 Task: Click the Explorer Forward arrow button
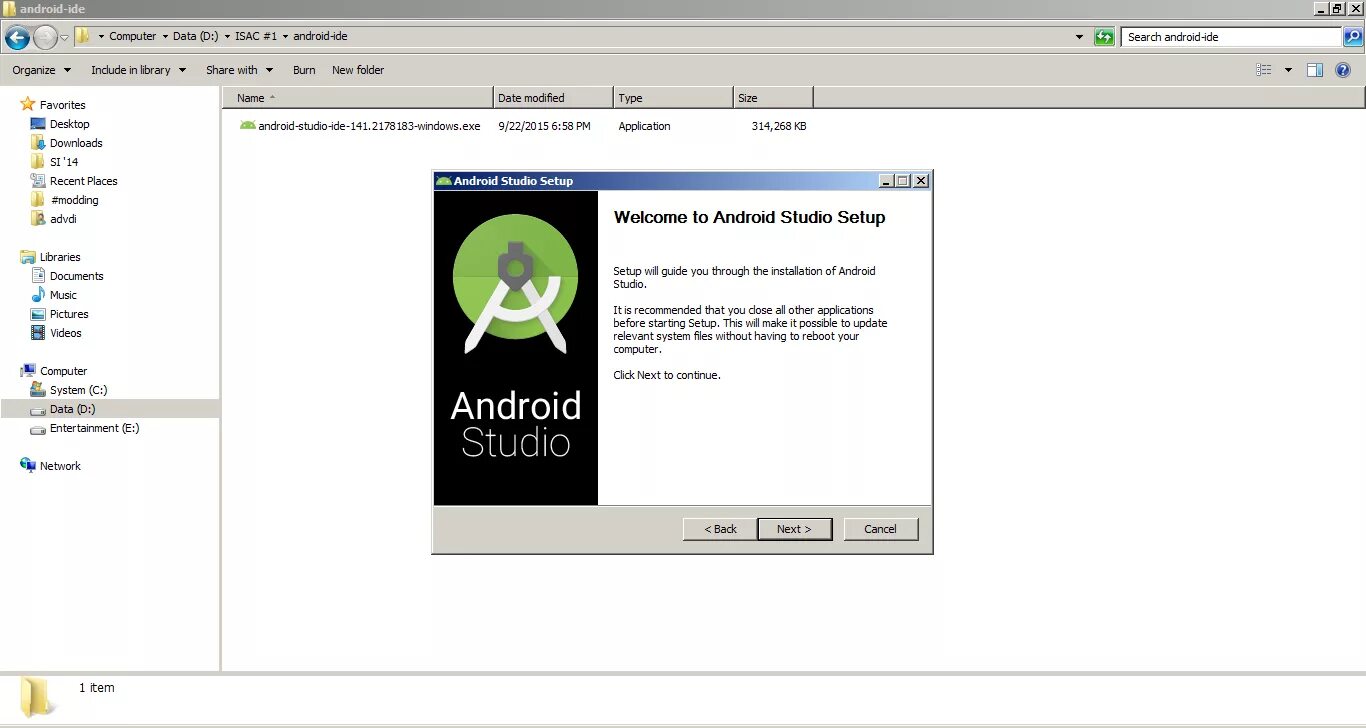(x=45, y=38)
